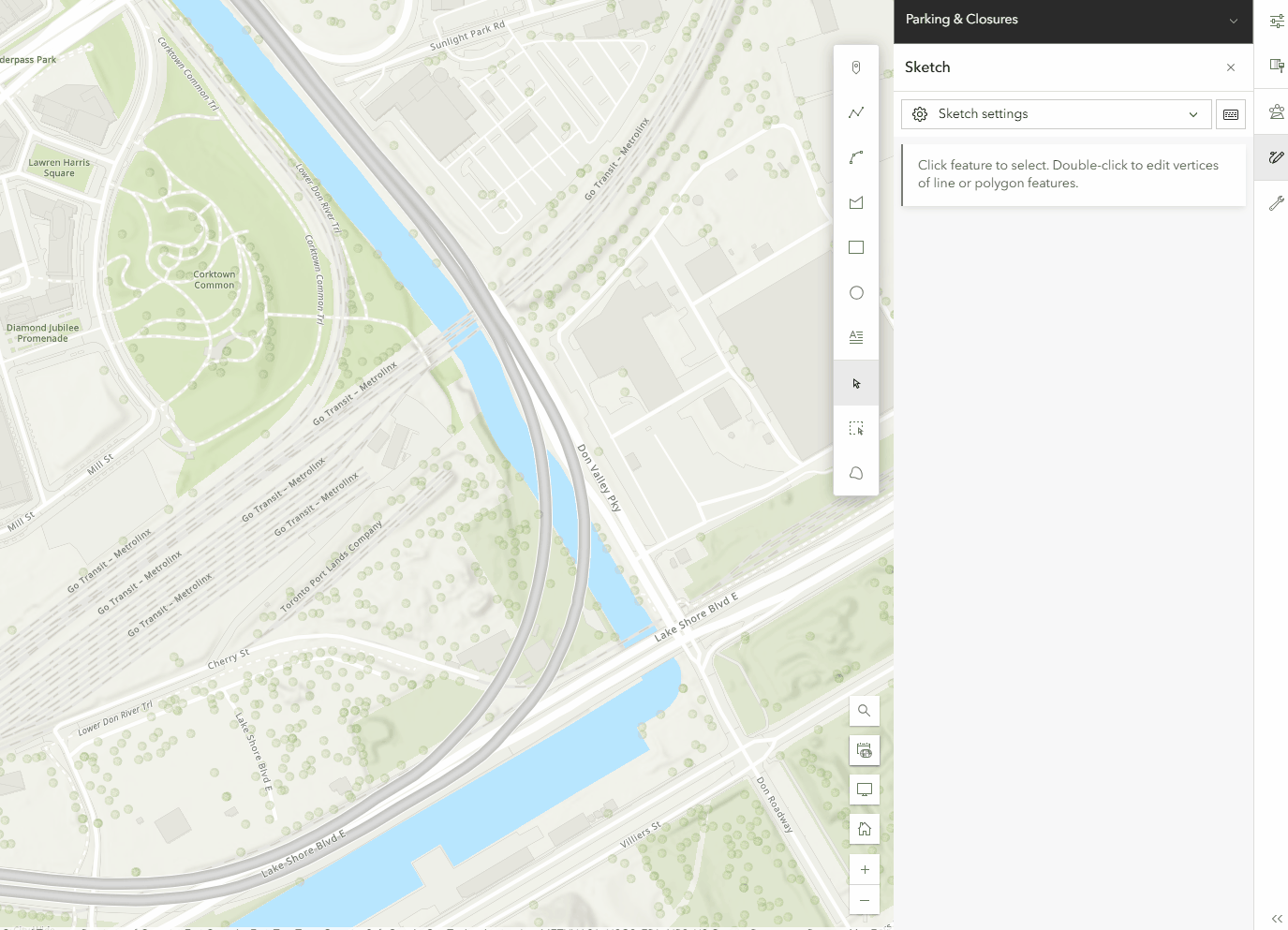Select the Polygon sketch tool
Screen dimensions: 1288x930
tap(855, 202)
